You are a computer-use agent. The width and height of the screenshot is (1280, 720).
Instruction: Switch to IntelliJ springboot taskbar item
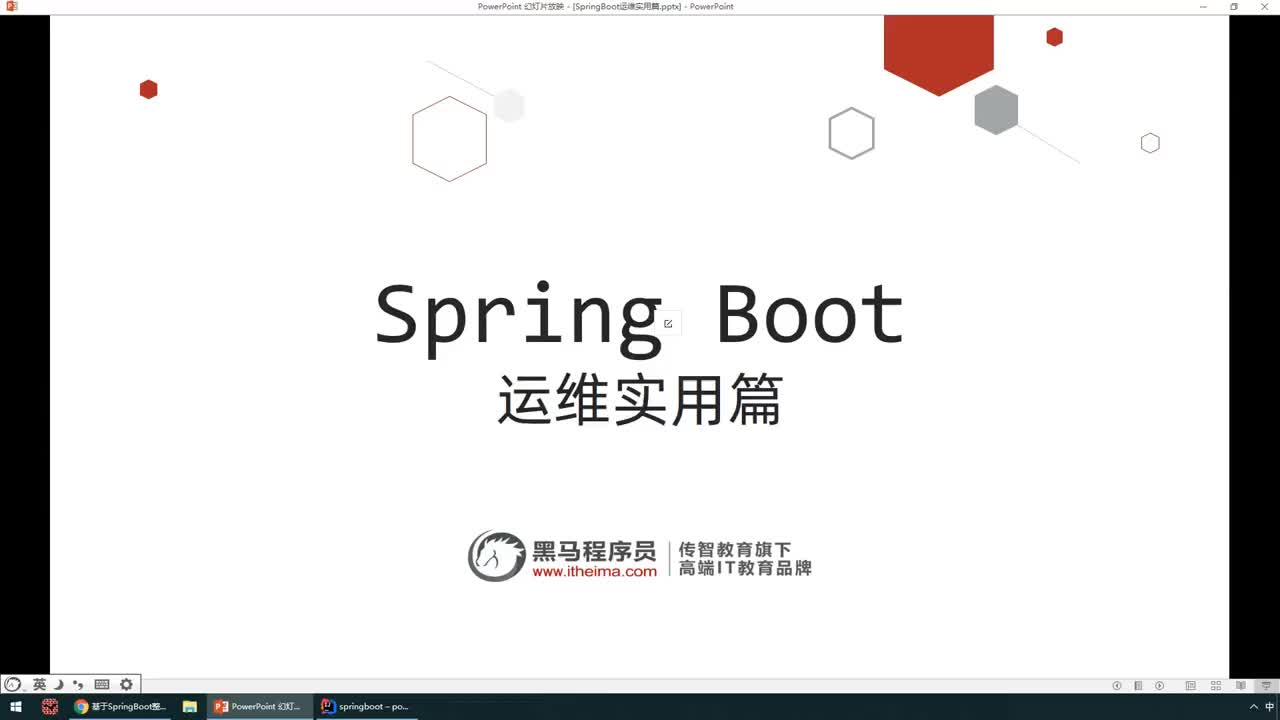click(x=366, y=706)
